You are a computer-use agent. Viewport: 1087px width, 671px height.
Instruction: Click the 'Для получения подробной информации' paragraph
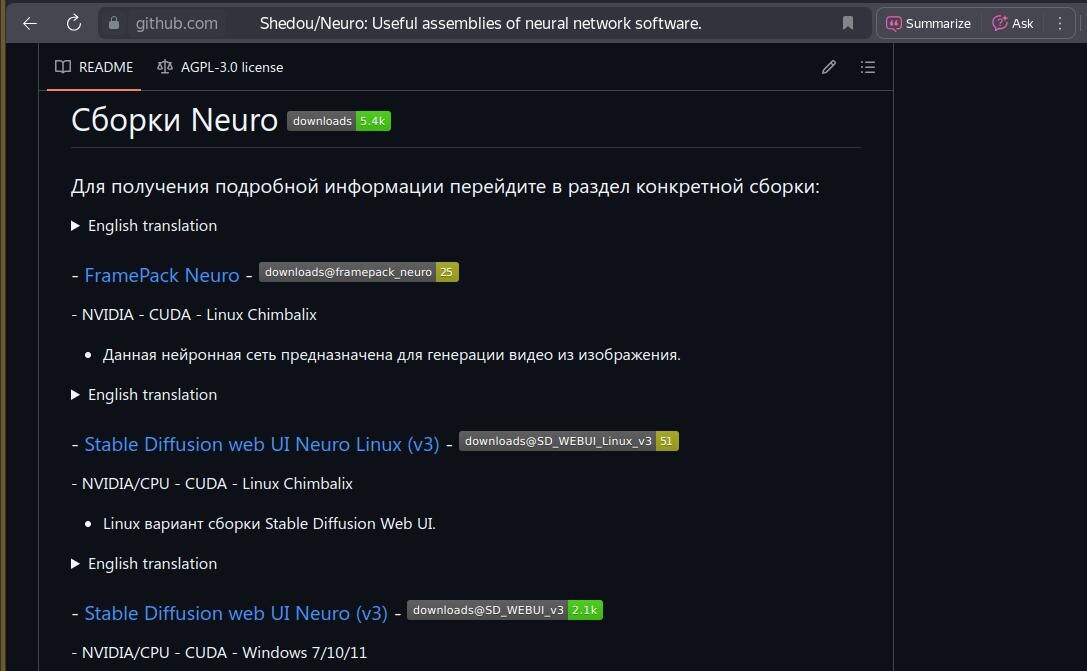pyautogui.click(x=445, y=186)
